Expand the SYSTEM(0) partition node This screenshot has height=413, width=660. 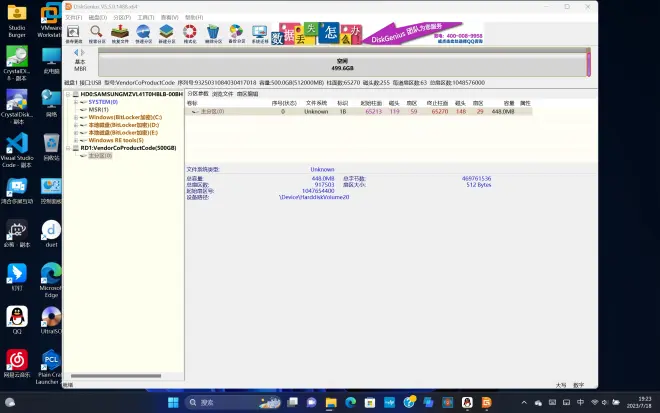pyautogui.click(x=77, y=102)
